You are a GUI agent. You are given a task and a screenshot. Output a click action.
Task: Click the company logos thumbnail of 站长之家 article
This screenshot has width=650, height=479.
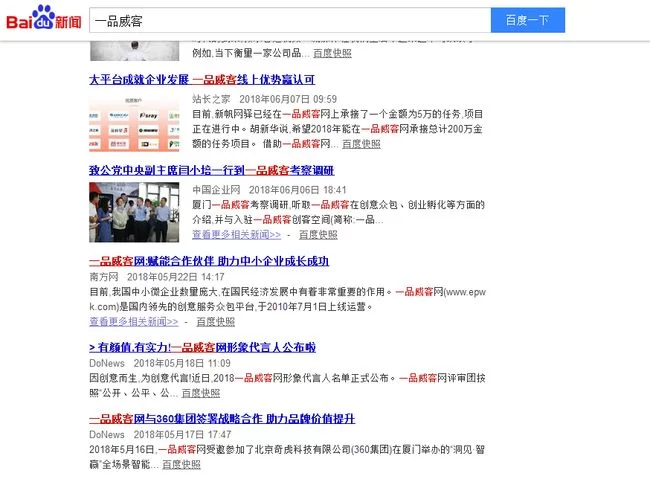(x=134, y=123)
